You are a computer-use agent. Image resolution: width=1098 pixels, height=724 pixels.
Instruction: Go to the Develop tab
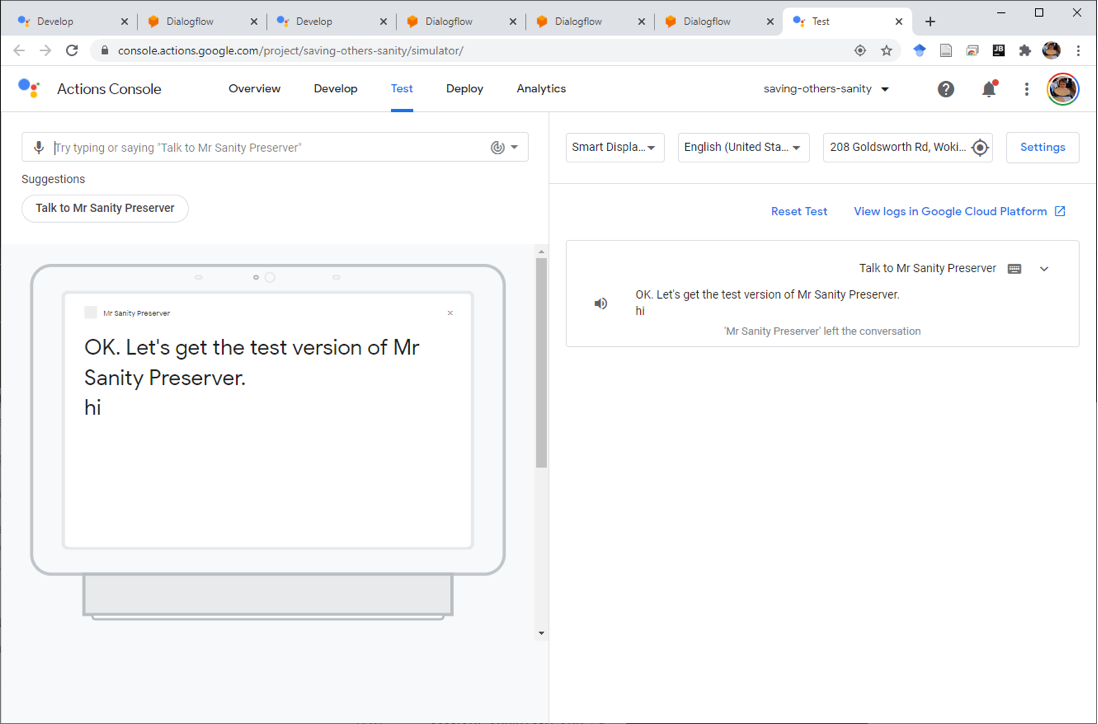335,89
